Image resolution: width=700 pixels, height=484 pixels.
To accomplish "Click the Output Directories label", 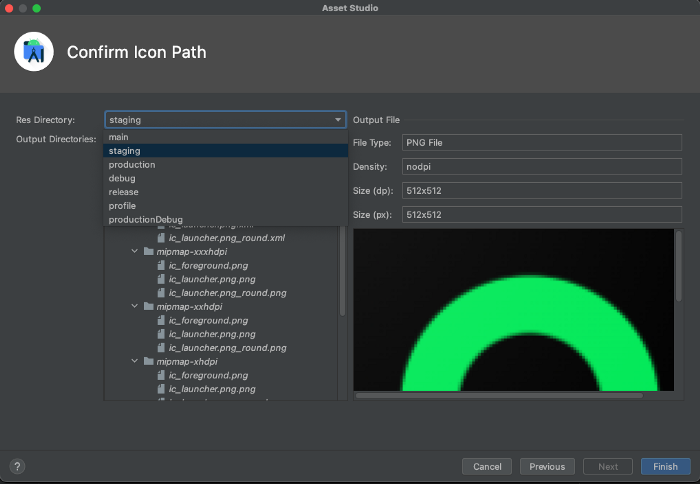I will (56, 139).
